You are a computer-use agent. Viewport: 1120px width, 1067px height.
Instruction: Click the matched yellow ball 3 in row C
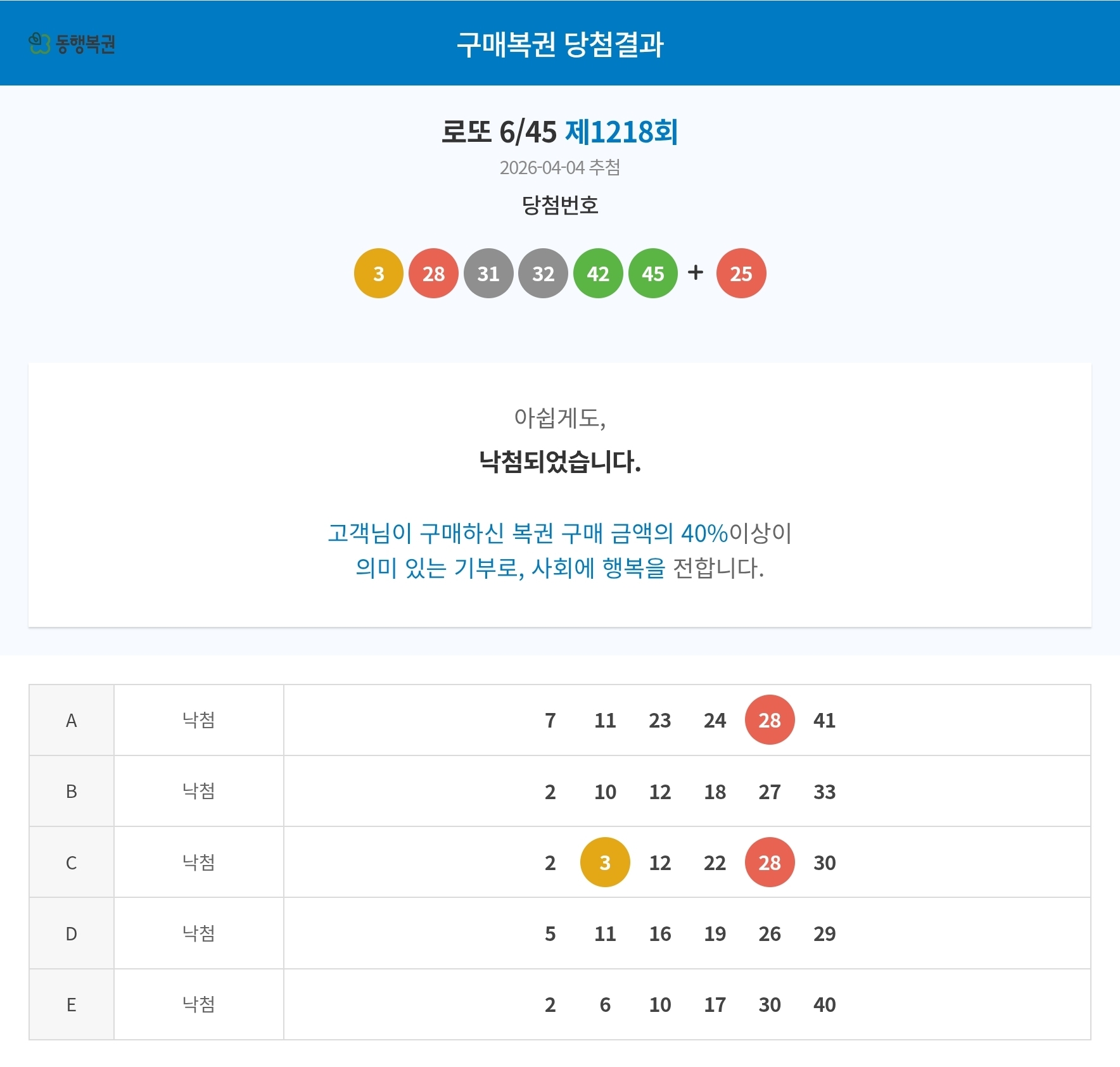(x=605, y=862)
